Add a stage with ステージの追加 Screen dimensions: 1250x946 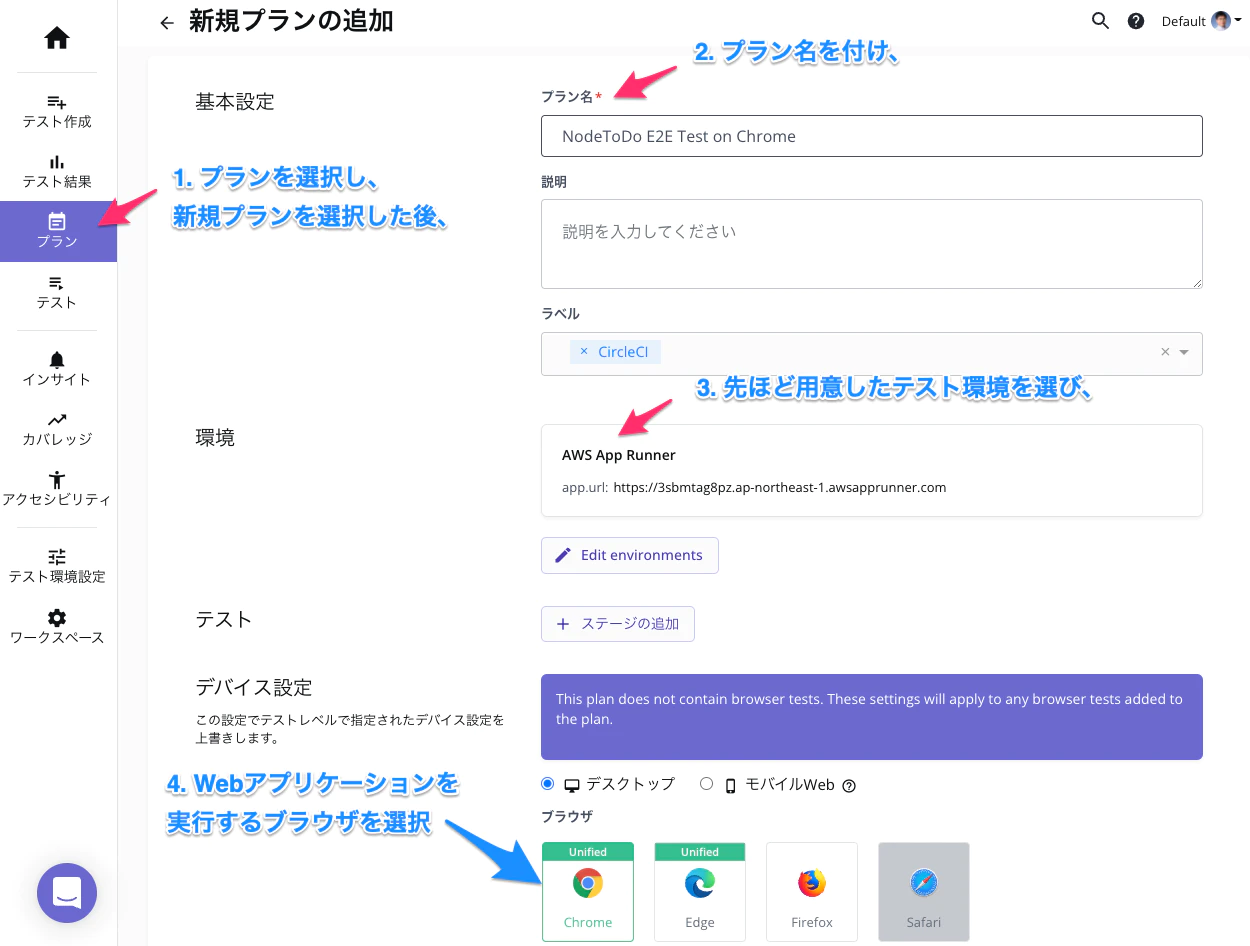click(617, 623)
